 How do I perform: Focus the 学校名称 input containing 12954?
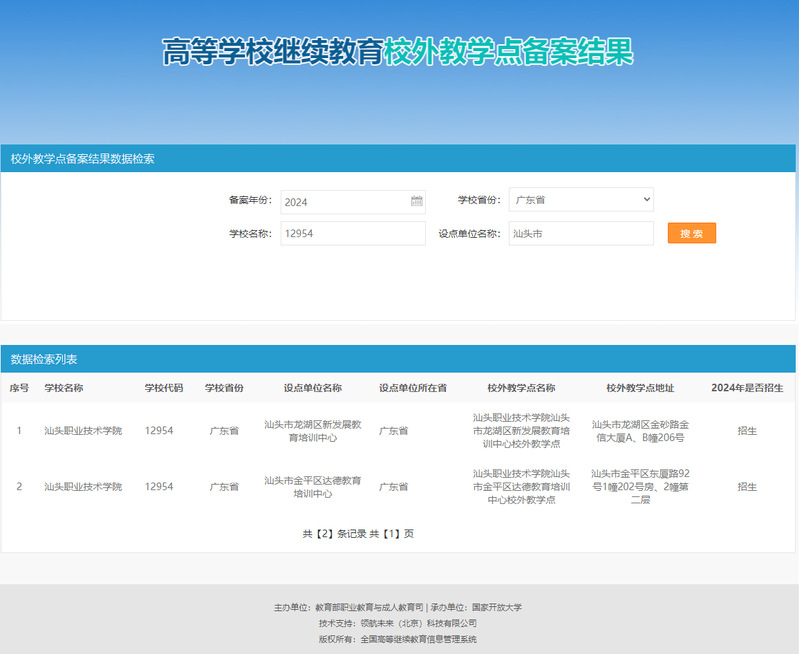click(352, 233)
